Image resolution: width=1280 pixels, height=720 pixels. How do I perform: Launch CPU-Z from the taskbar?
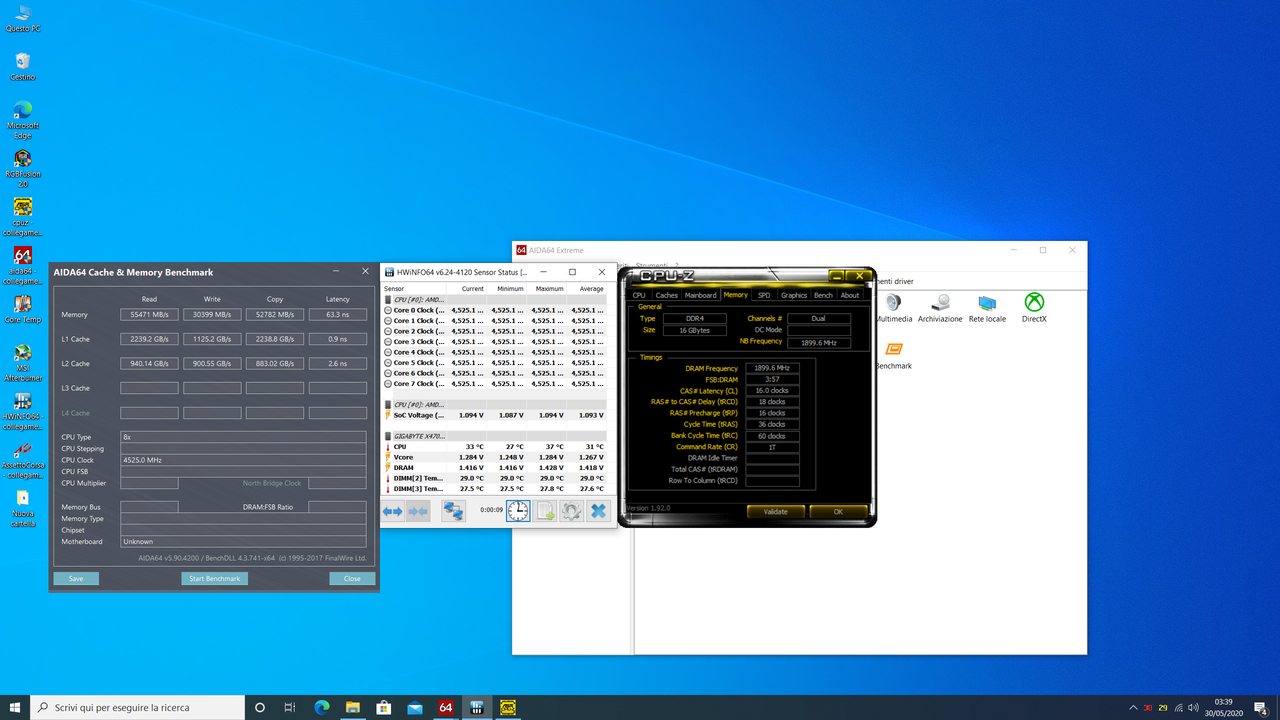476,708
